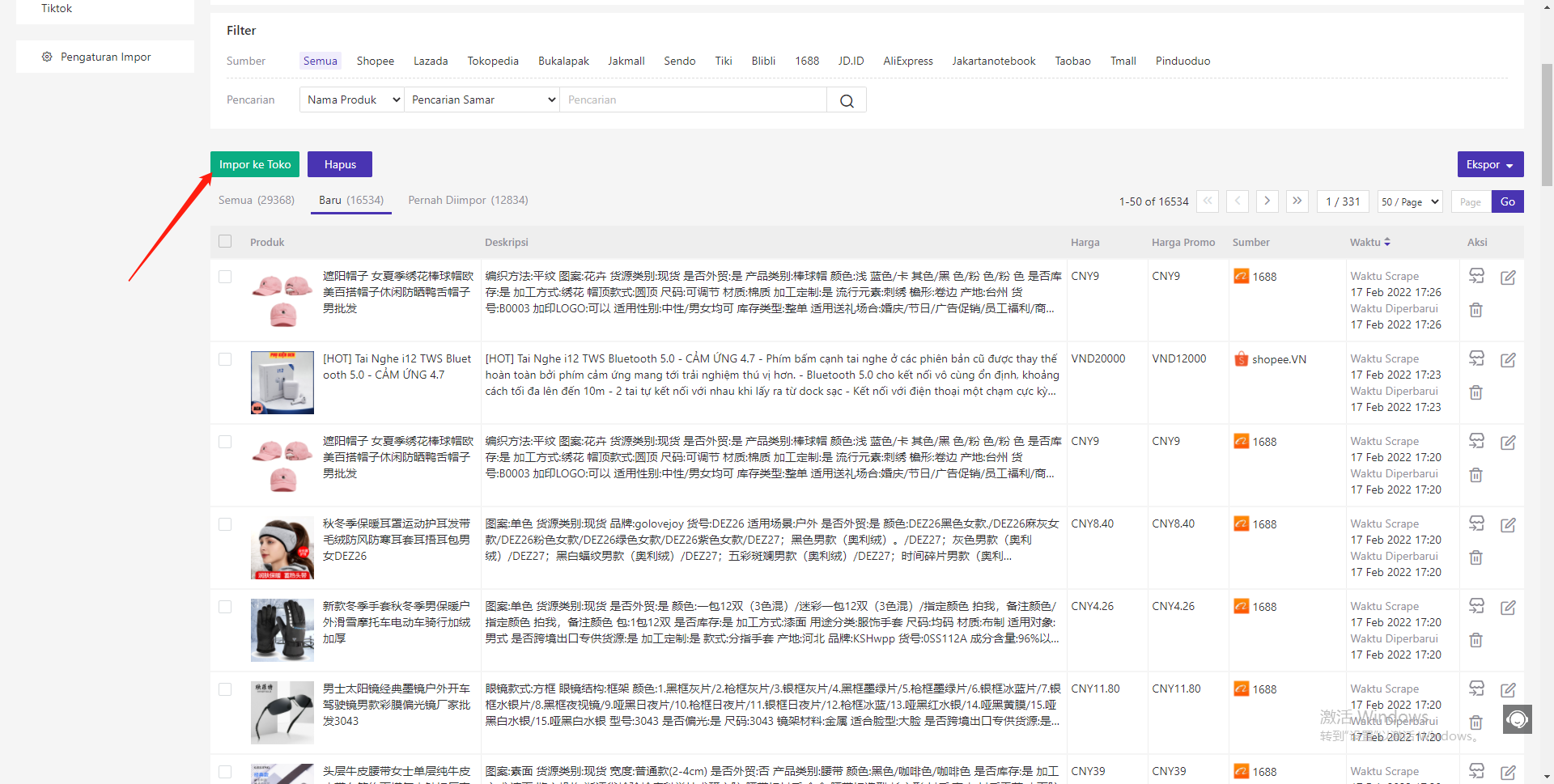Screen dimensions: 1554x784
Task: Open the chat support bubble icon
Action: click(x=1517, y=718)
